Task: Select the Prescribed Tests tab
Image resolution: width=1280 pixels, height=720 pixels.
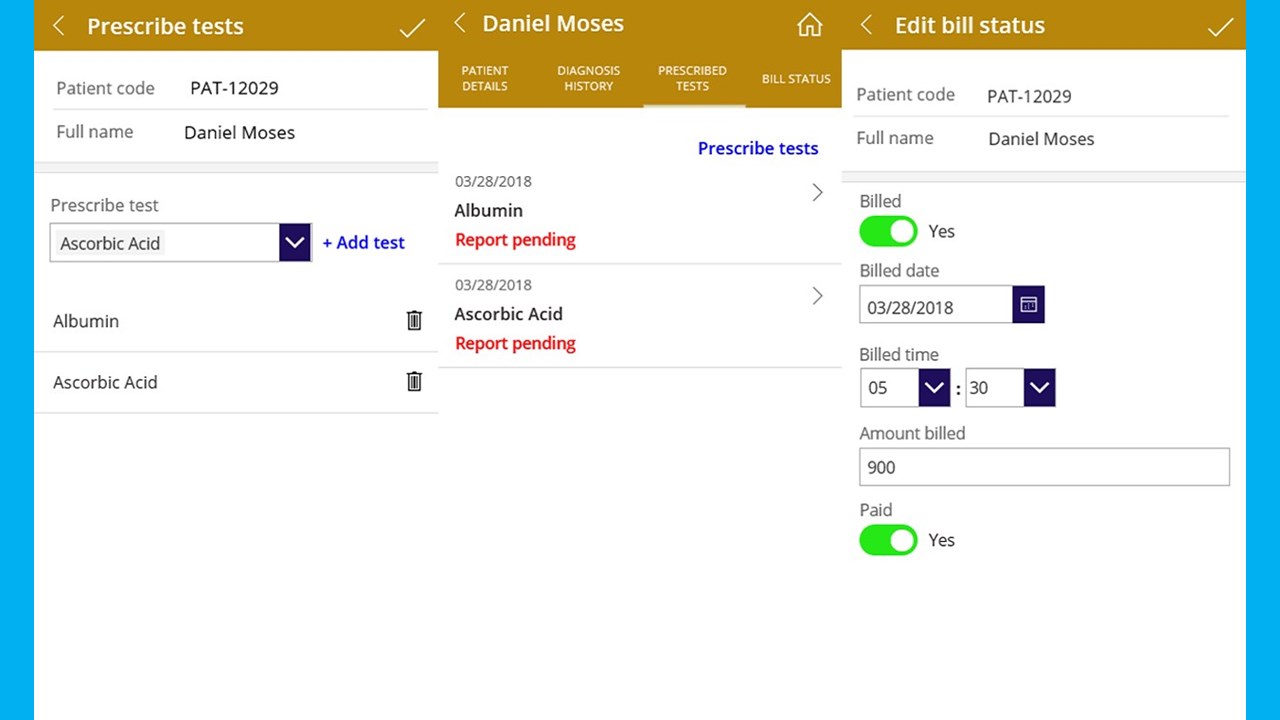Action: pyautogui.click(x=692, y=78)
